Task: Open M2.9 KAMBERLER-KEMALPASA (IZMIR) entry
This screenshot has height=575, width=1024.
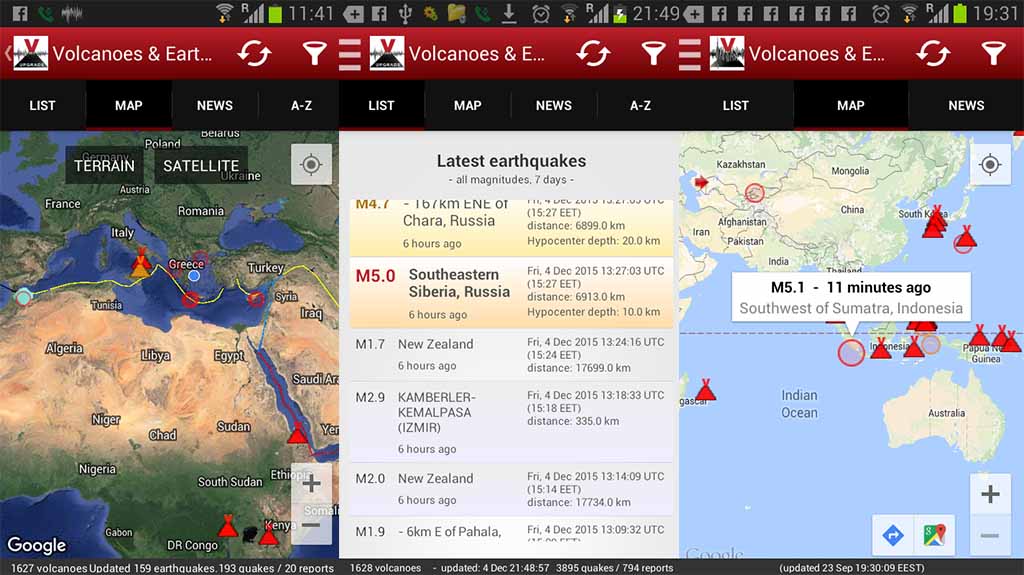Action: pos(511,422)
